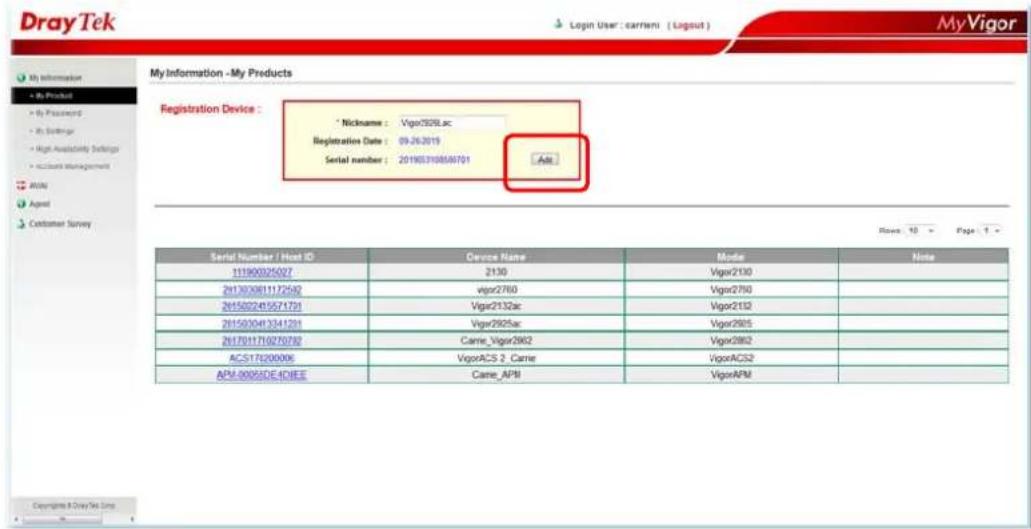
Task: Click the Registration Date value
Action: 419,141
